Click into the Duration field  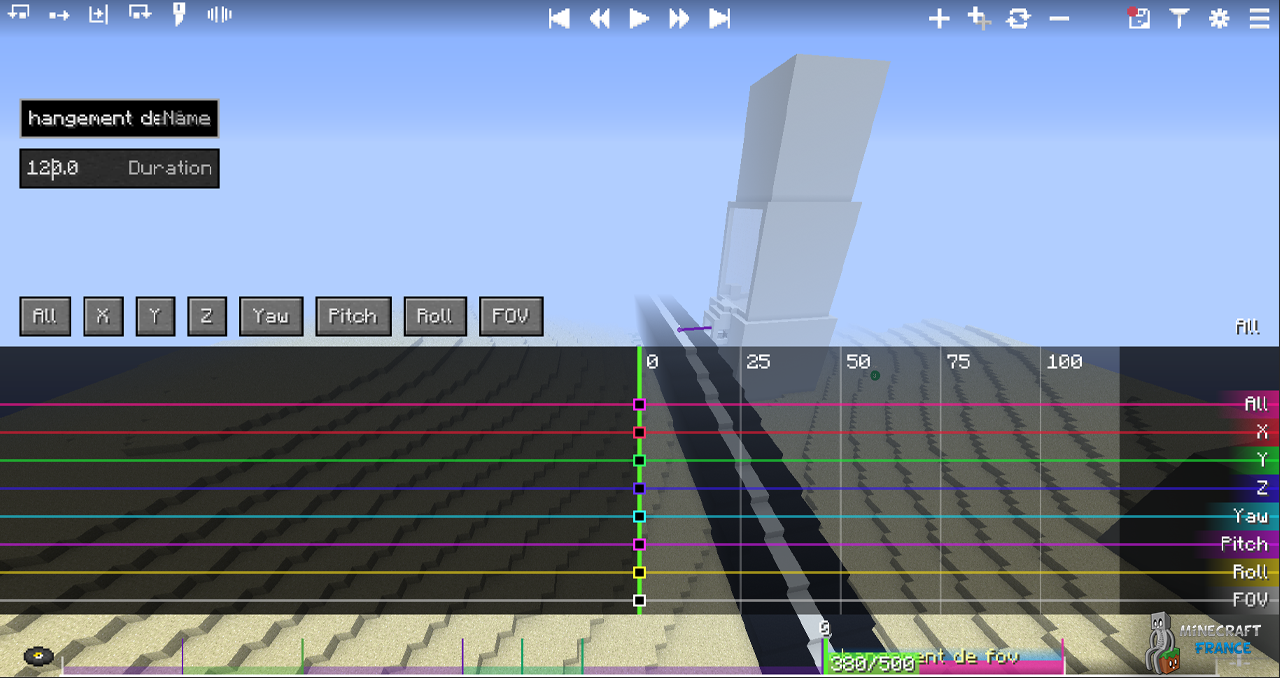(x=119, y=168)
